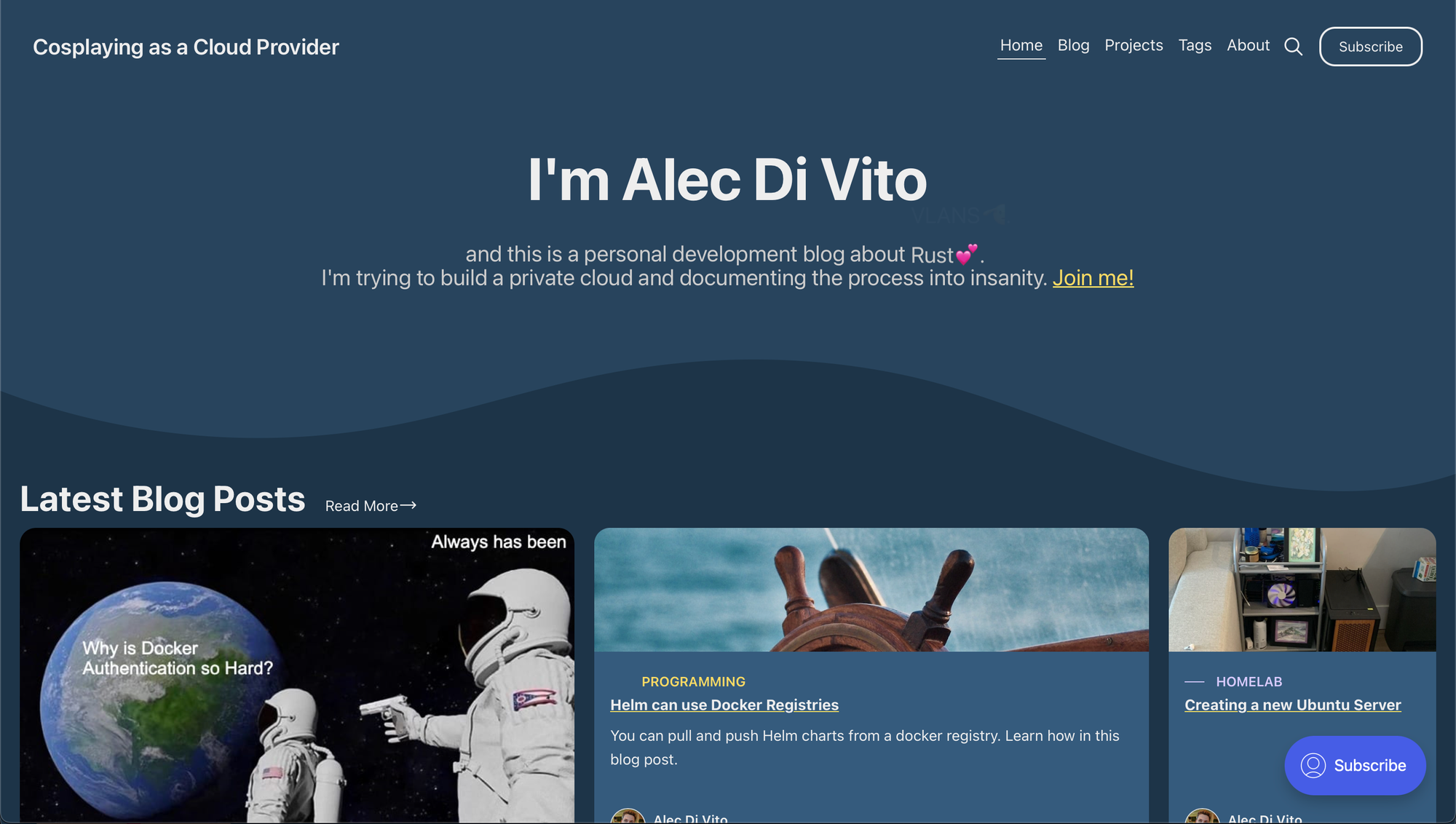Screen dimensions: 1456x824
Task: Click the floating Subscribe portal button
Action: coord(1355,765)
